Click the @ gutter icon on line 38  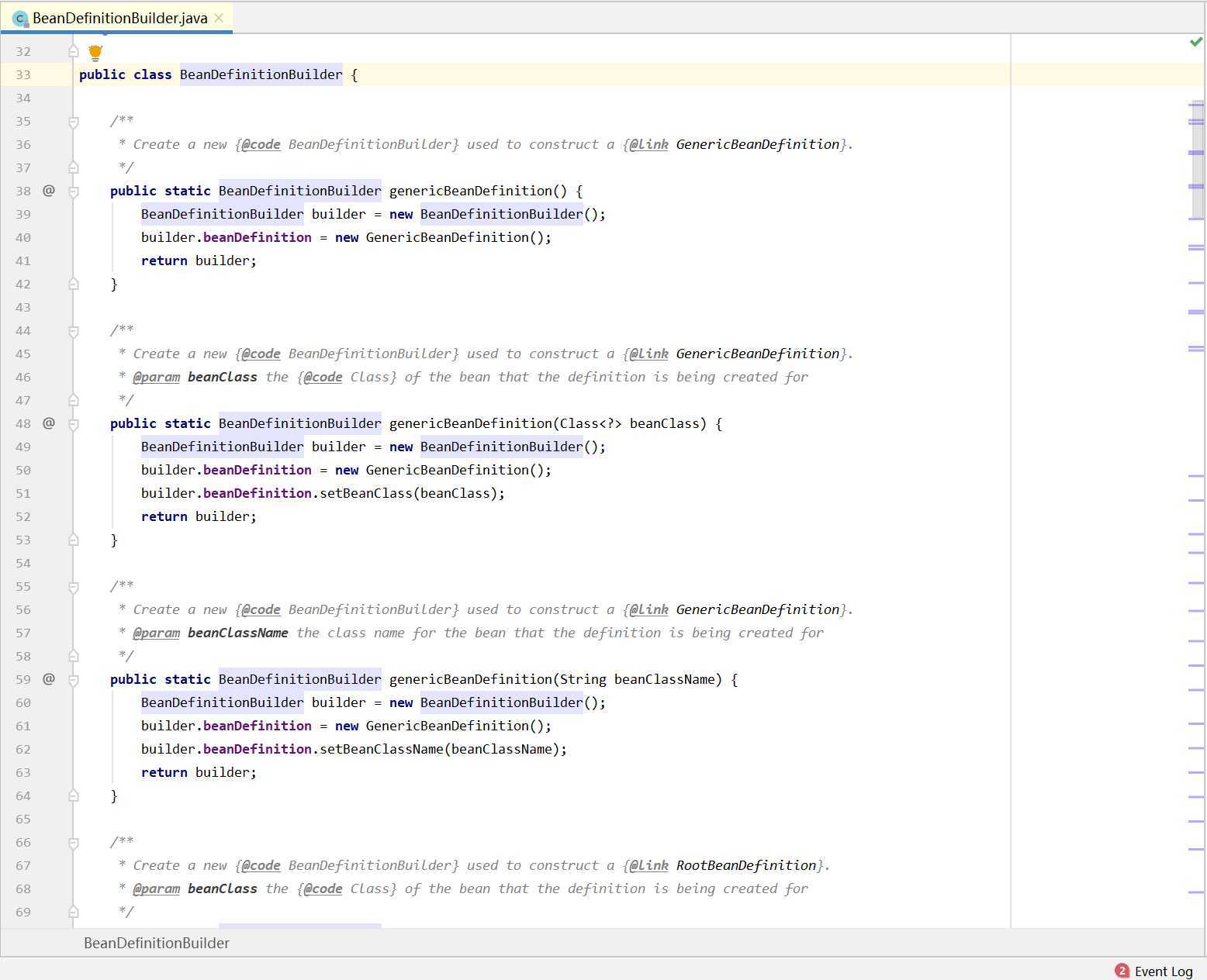(49, 191)
